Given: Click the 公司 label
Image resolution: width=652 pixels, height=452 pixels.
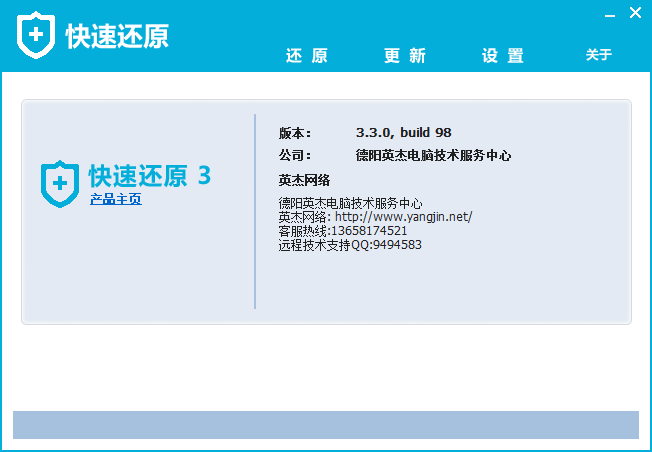Looking at the screenshot, I should [x=295, y=155].
